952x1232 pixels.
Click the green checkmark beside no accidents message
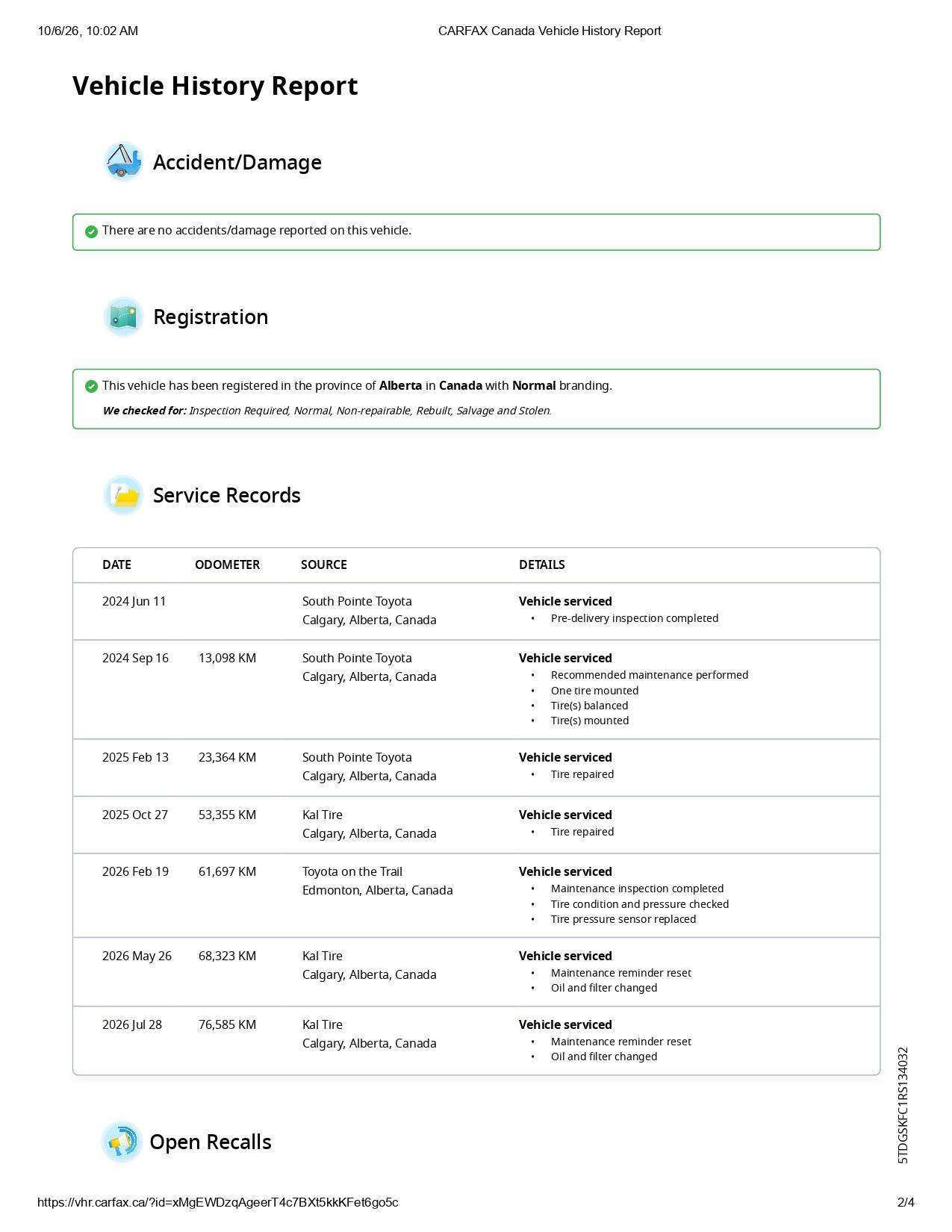tap(91, 231)
